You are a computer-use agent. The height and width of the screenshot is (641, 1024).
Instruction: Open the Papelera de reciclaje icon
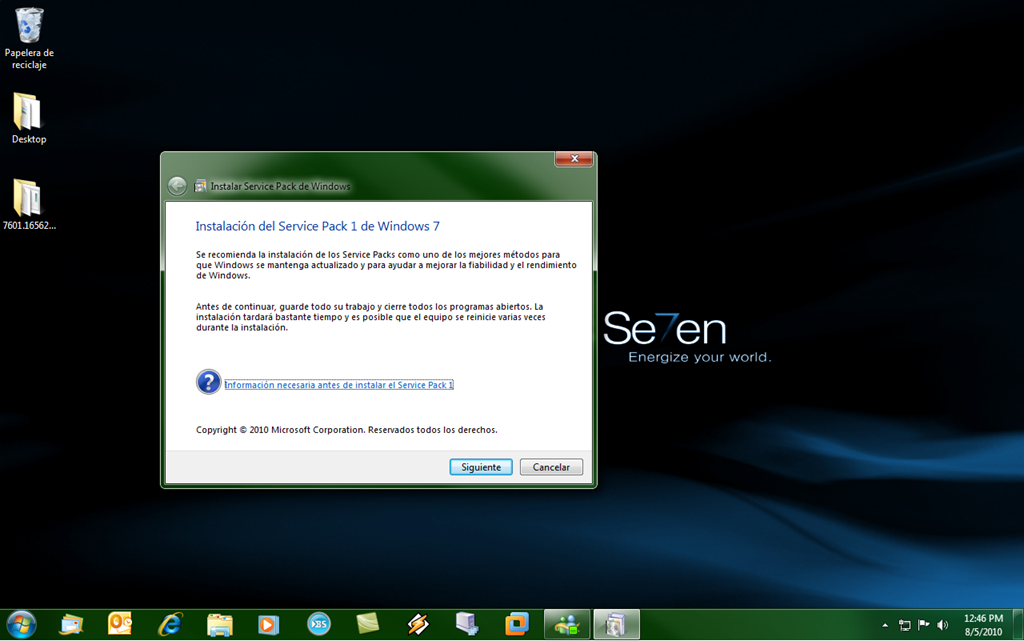[x=29, y=26]
